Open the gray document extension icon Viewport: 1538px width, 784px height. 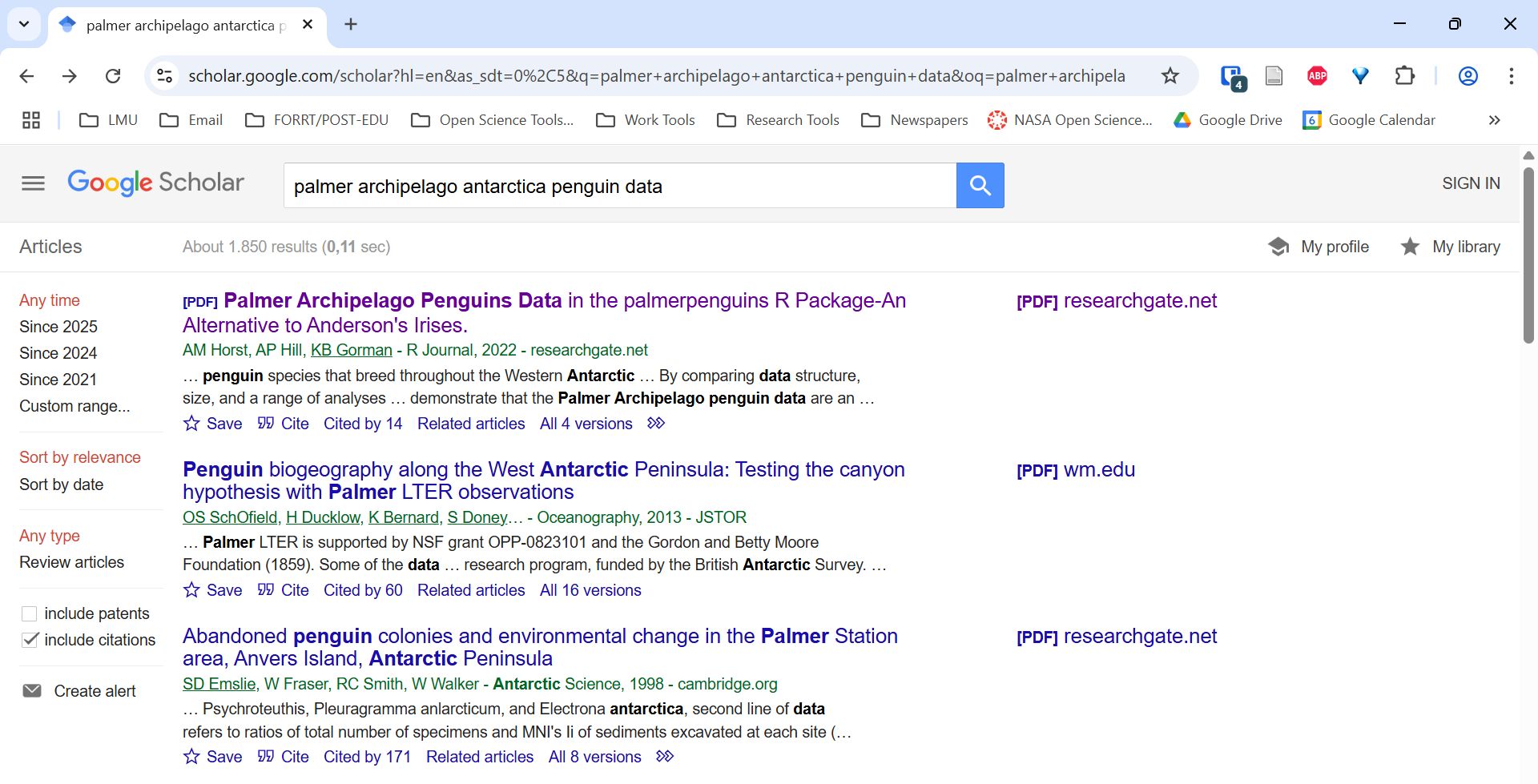(x=1274, y=76)
